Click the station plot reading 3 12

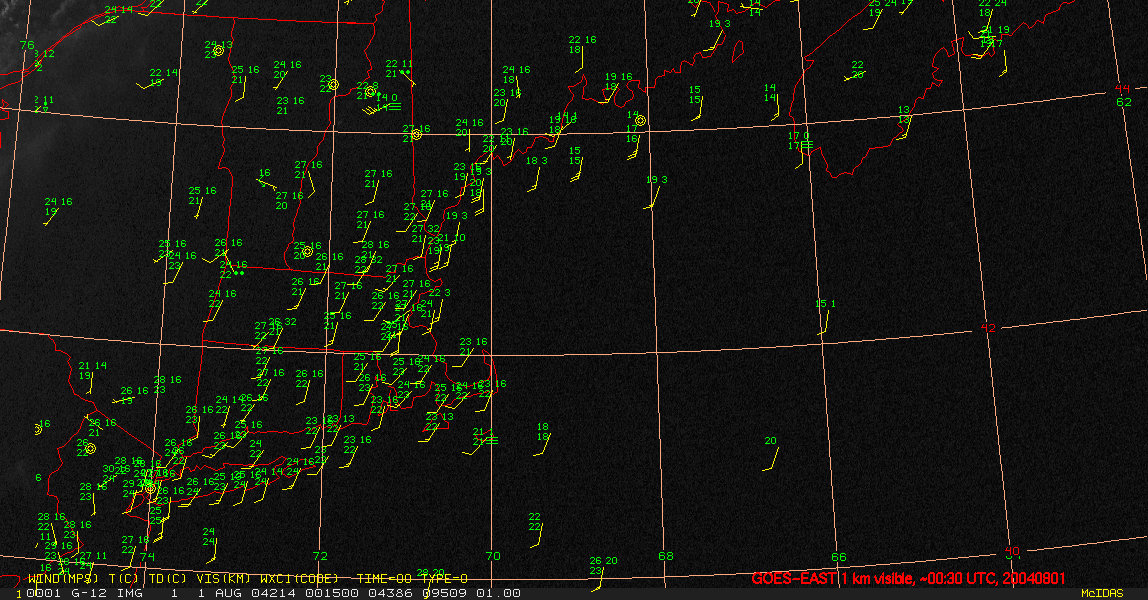pyautogui.click(x=44, y=54)
